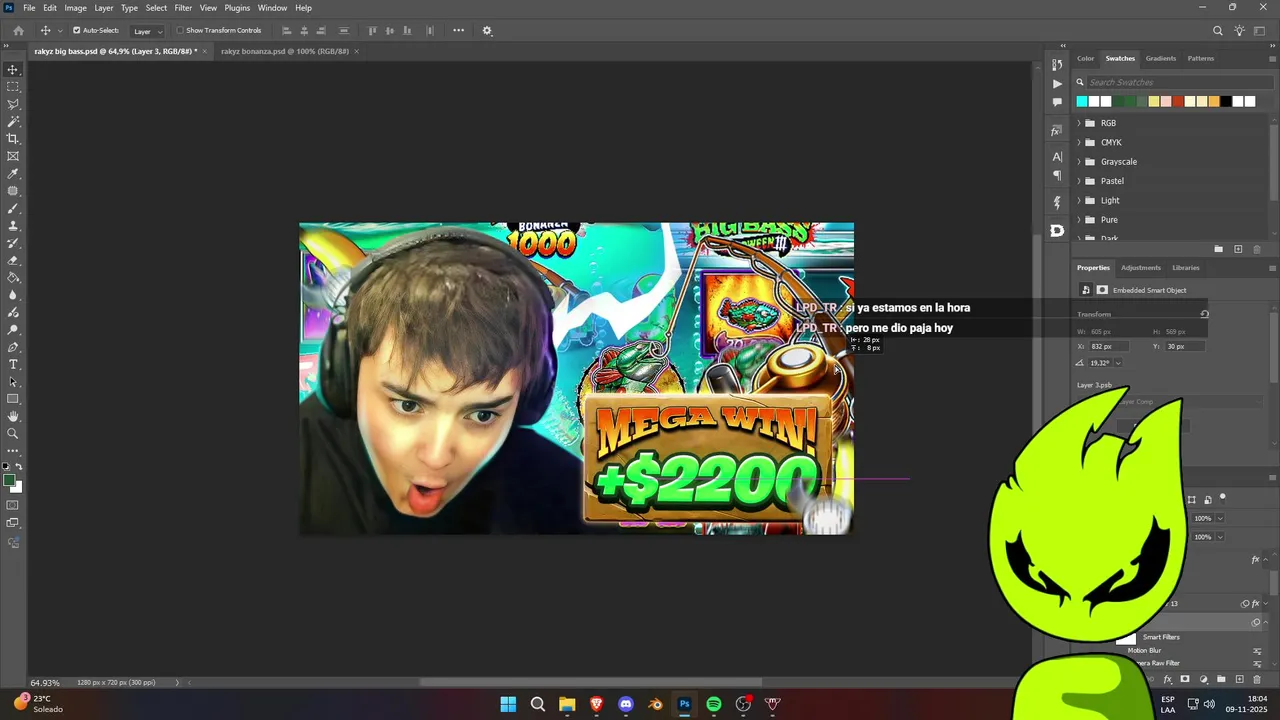Click the foreground color dark green swatch
The image size is (1280, 720).
click(8, 481)
